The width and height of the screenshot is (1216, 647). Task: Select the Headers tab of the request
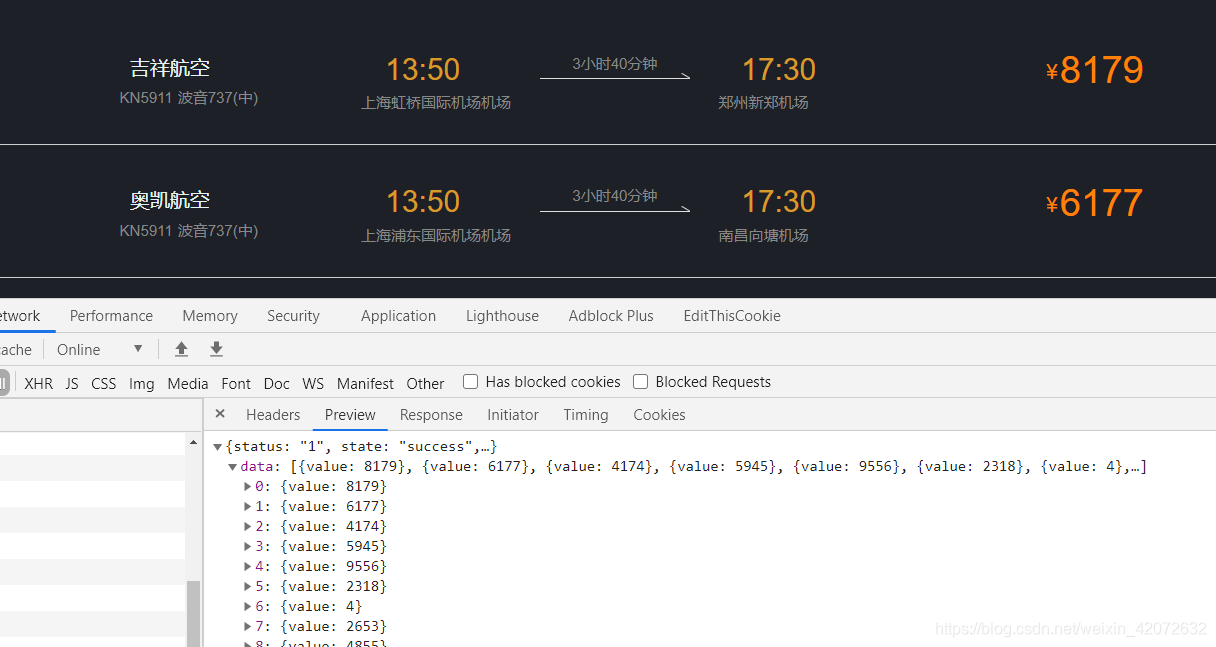tap(273, 415)
